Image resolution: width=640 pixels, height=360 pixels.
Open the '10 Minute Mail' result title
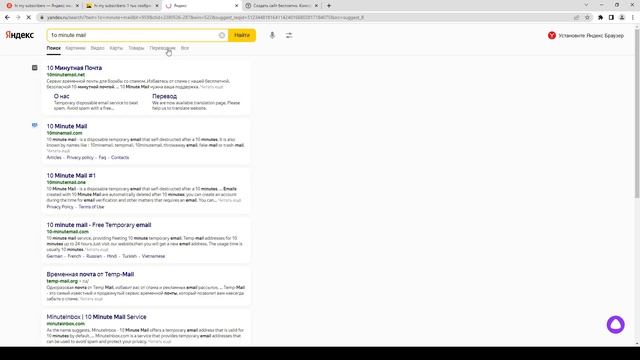tap(67, 126)
